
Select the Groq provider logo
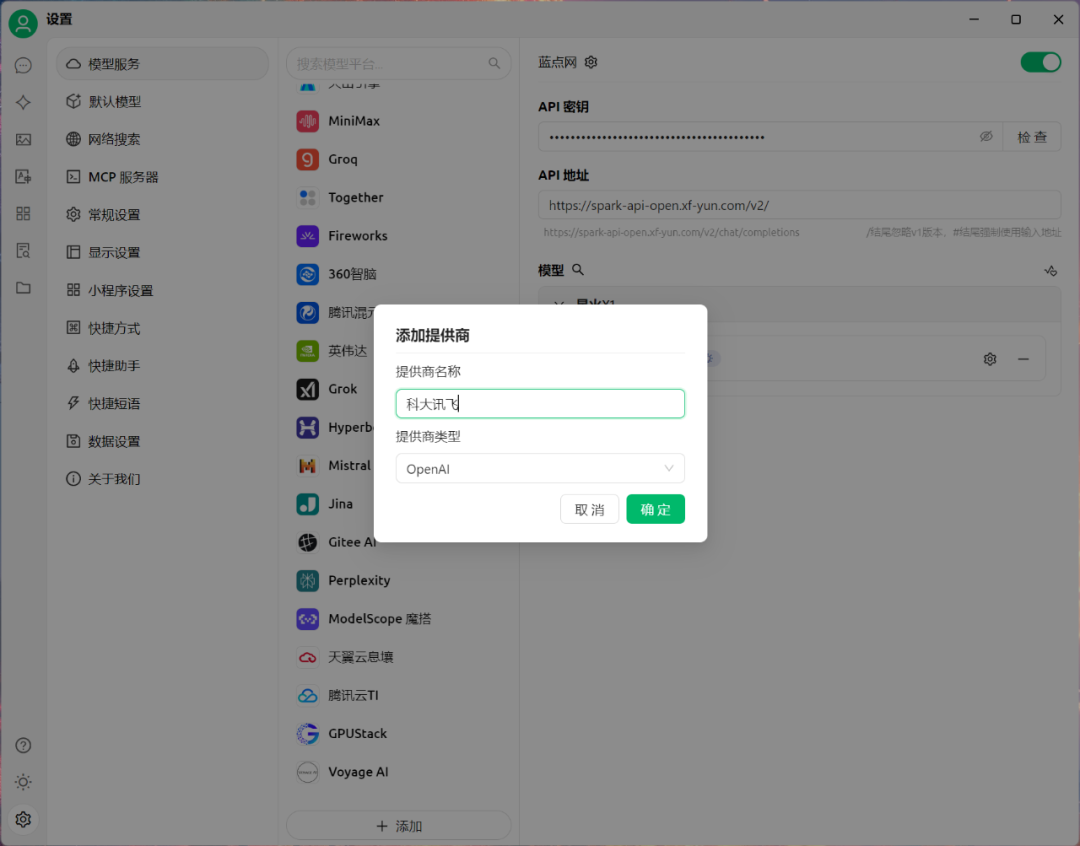308,160
